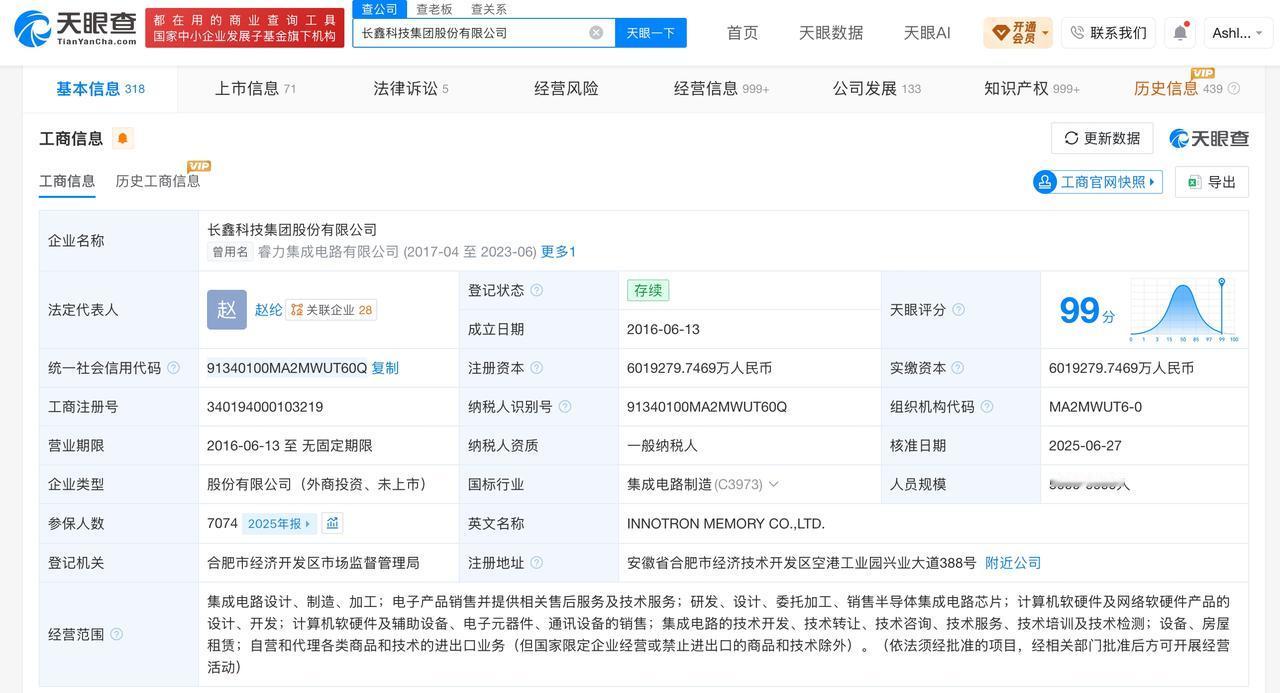Clear the search box text
Image resolution: width=1280 pixels, height=693 pixels.
[596, 33]
